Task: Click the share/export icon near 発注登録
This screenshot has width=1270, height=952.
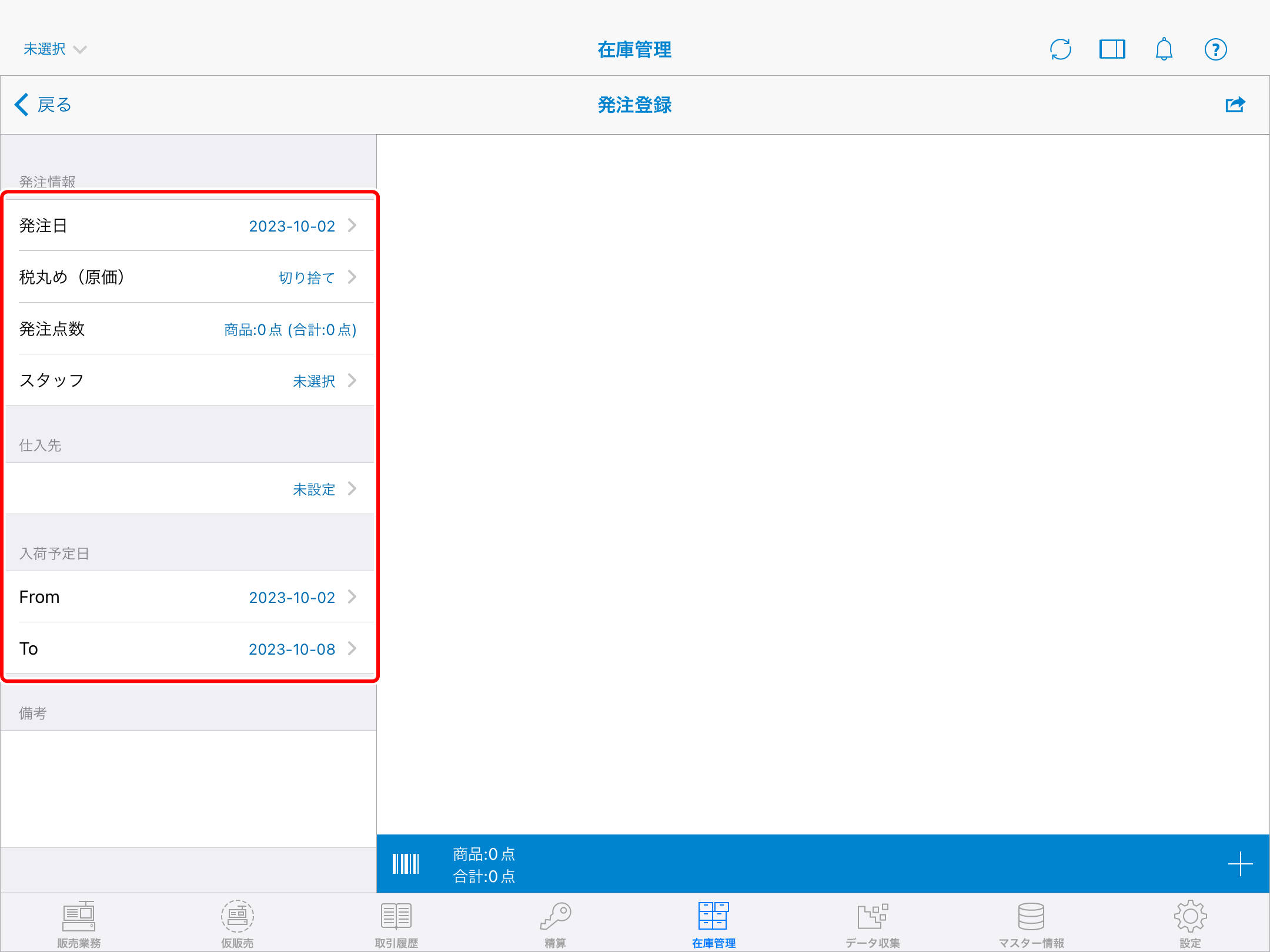Action: click(1235, 105)
